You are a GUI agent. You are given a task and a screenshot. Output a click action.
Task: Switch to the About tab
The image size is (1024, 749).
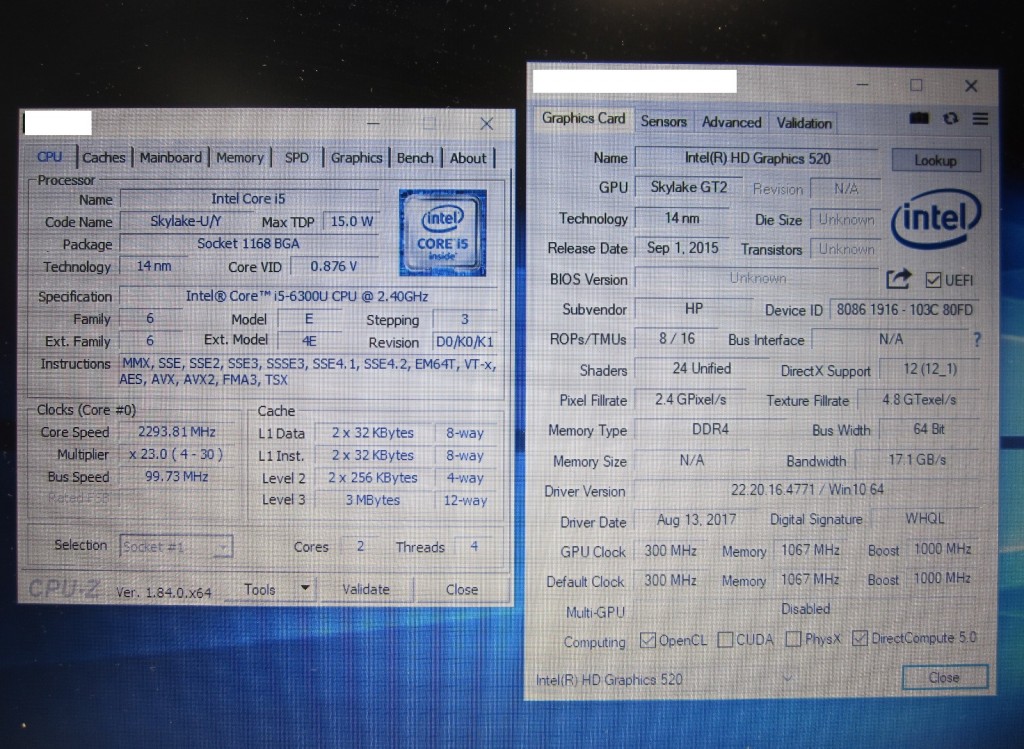coord(468,158)
